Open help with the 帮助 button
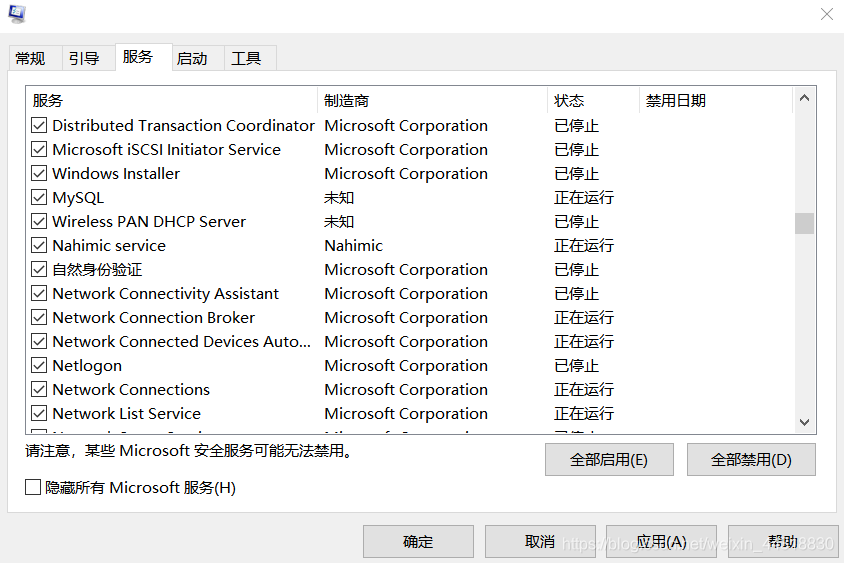This screenshot has width=844, height=563. coord(783,541)
